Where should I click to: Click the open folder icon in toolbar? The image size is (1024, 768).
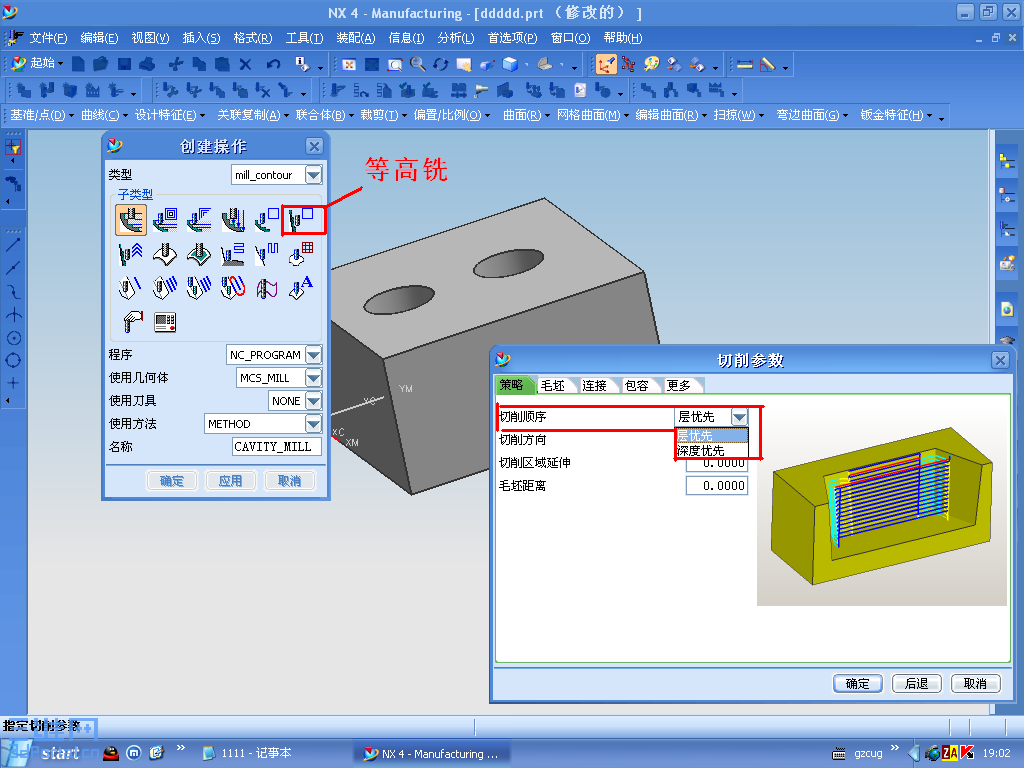point(100,64)
